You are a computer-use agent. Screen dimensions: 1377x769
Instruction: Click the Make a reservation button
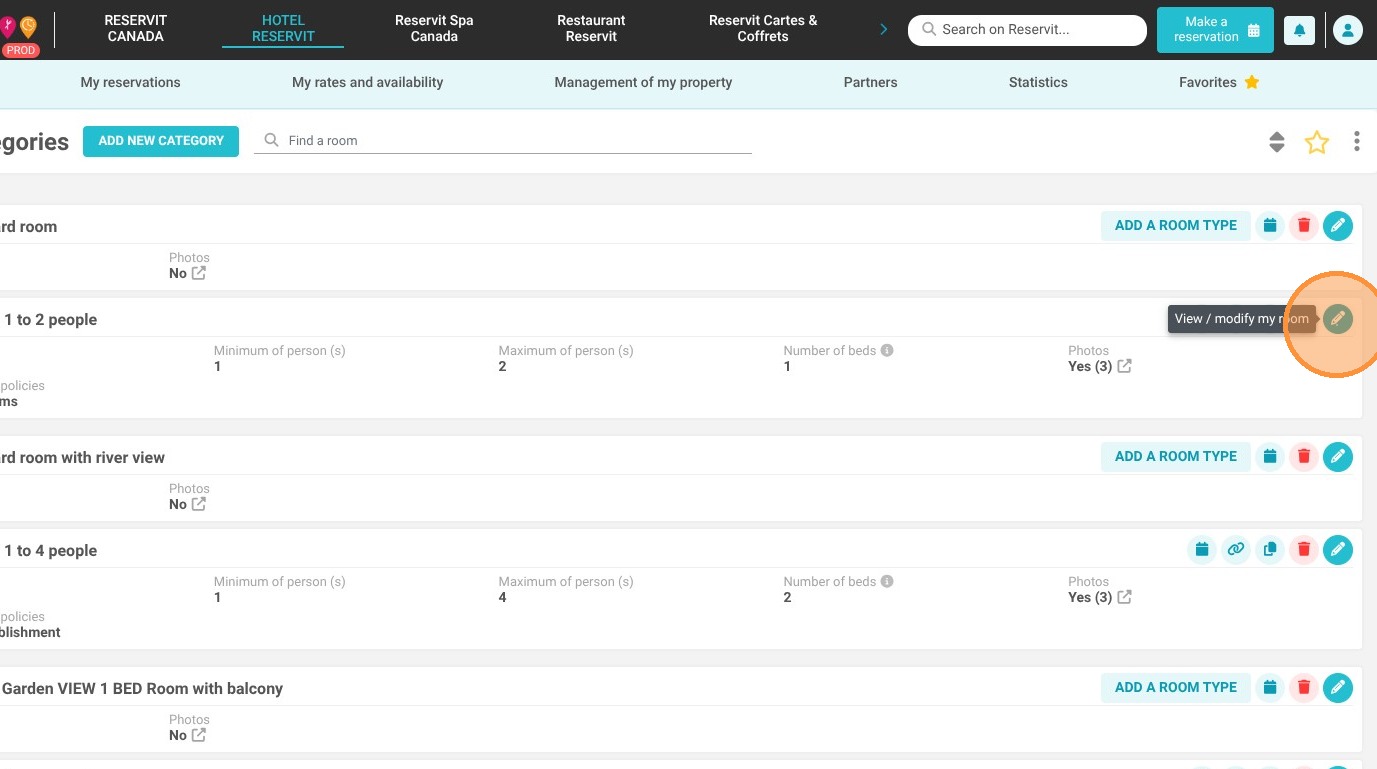(x=1215, y=30)
